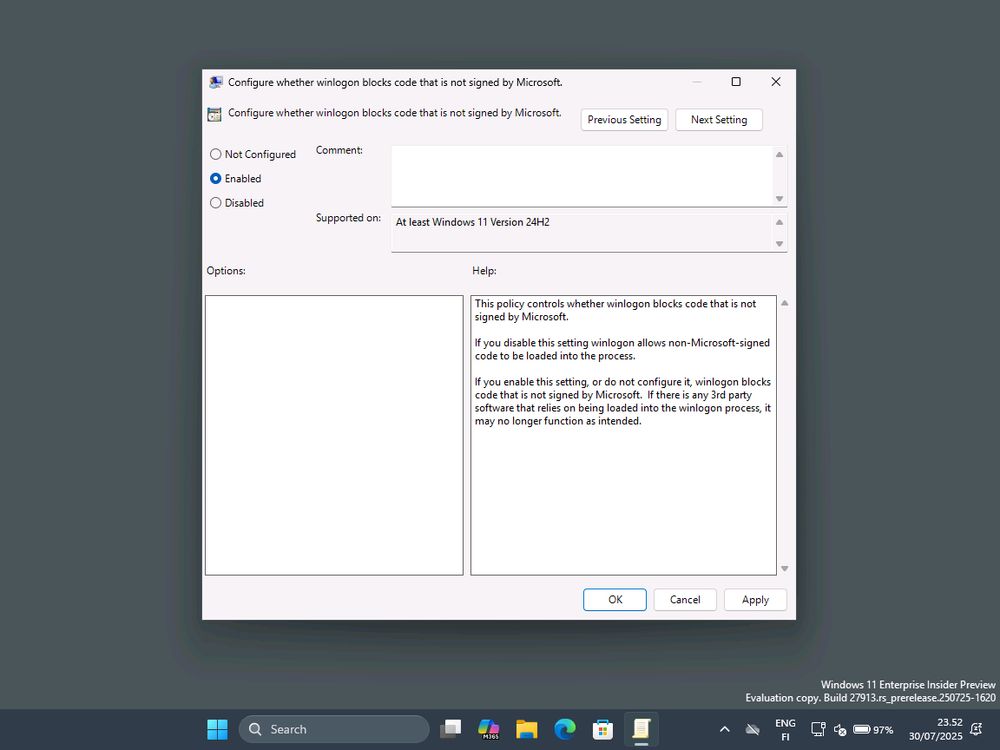Click help paragraph 'If you disable this setting'
The image size is (1000, 750).
pos(622,349)
